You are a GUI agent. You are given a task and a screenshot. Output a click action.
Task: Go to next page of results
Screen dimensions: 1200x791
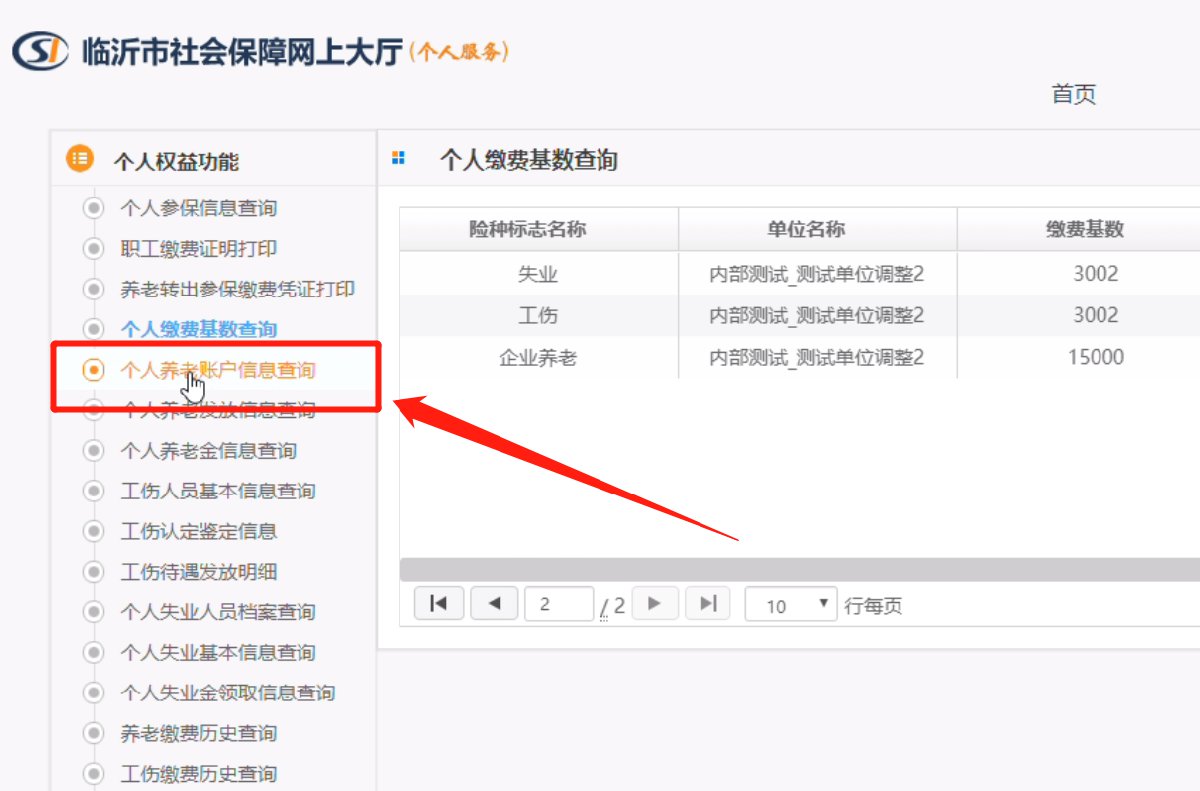click(x=655, y=603)
